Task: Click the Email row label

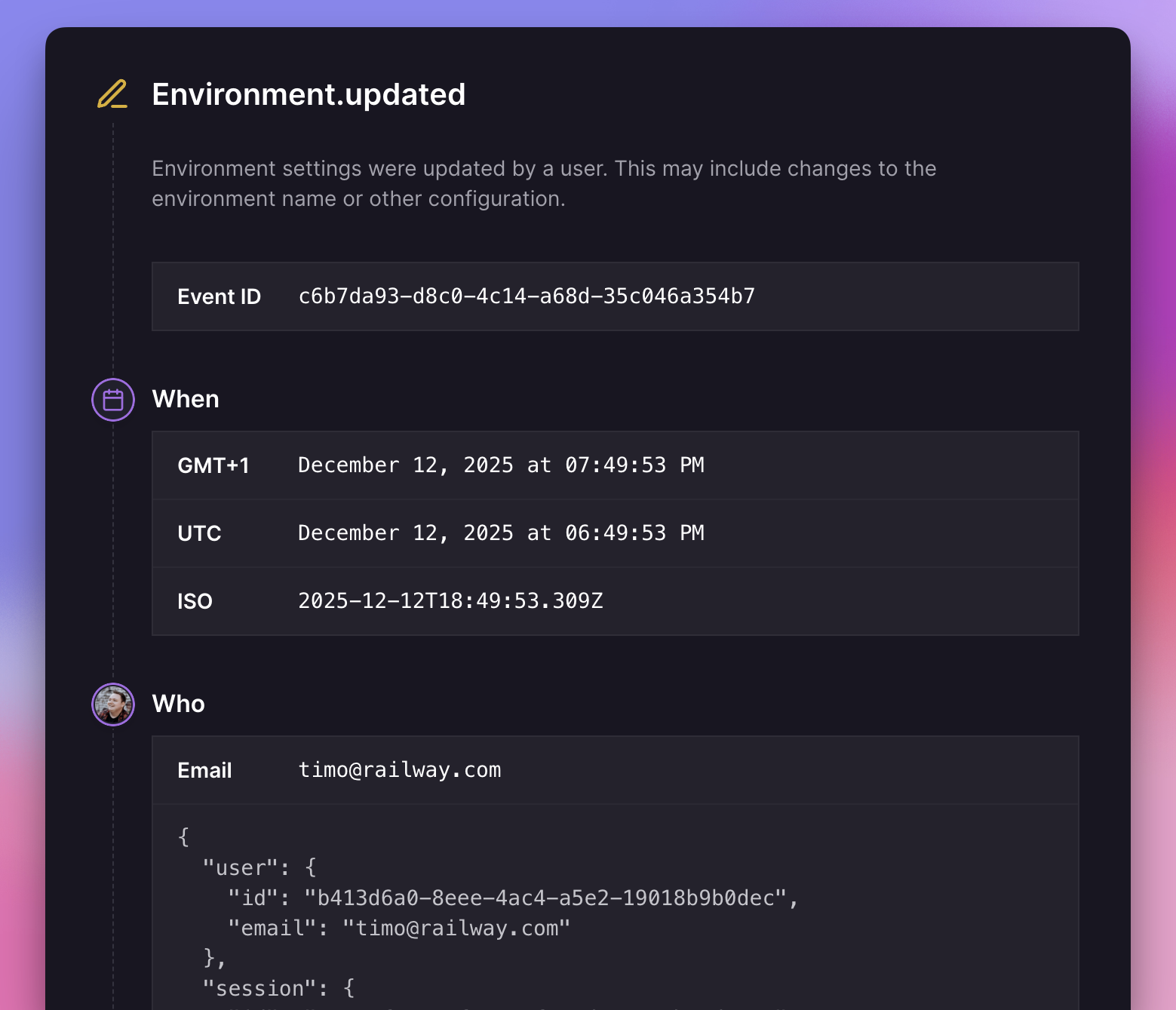Action: [x=204, y=771]
